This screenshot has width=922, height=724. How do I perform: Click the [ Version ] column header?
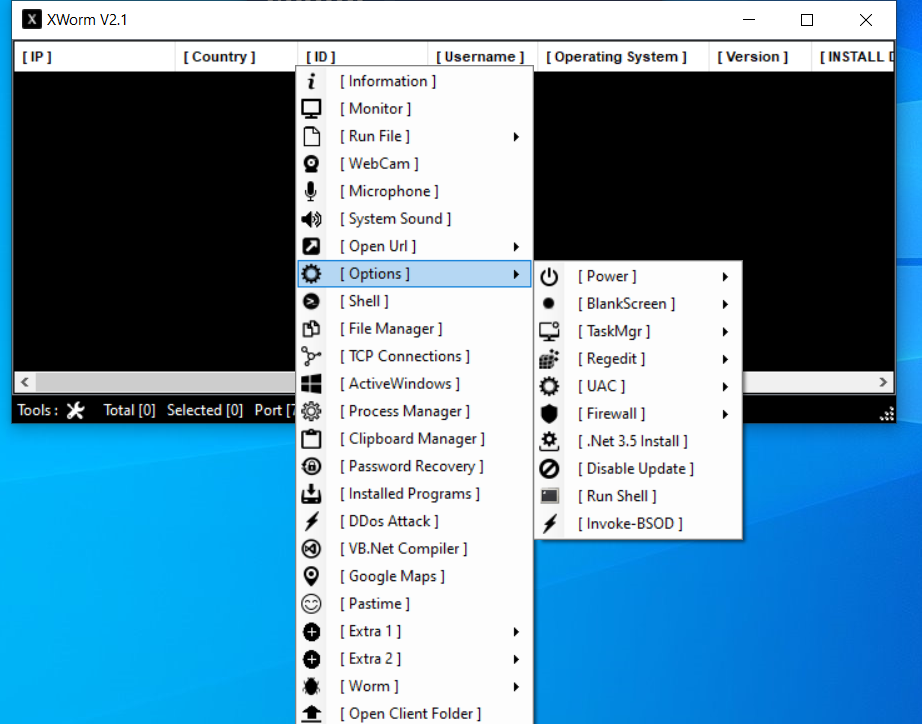(760, 57)
